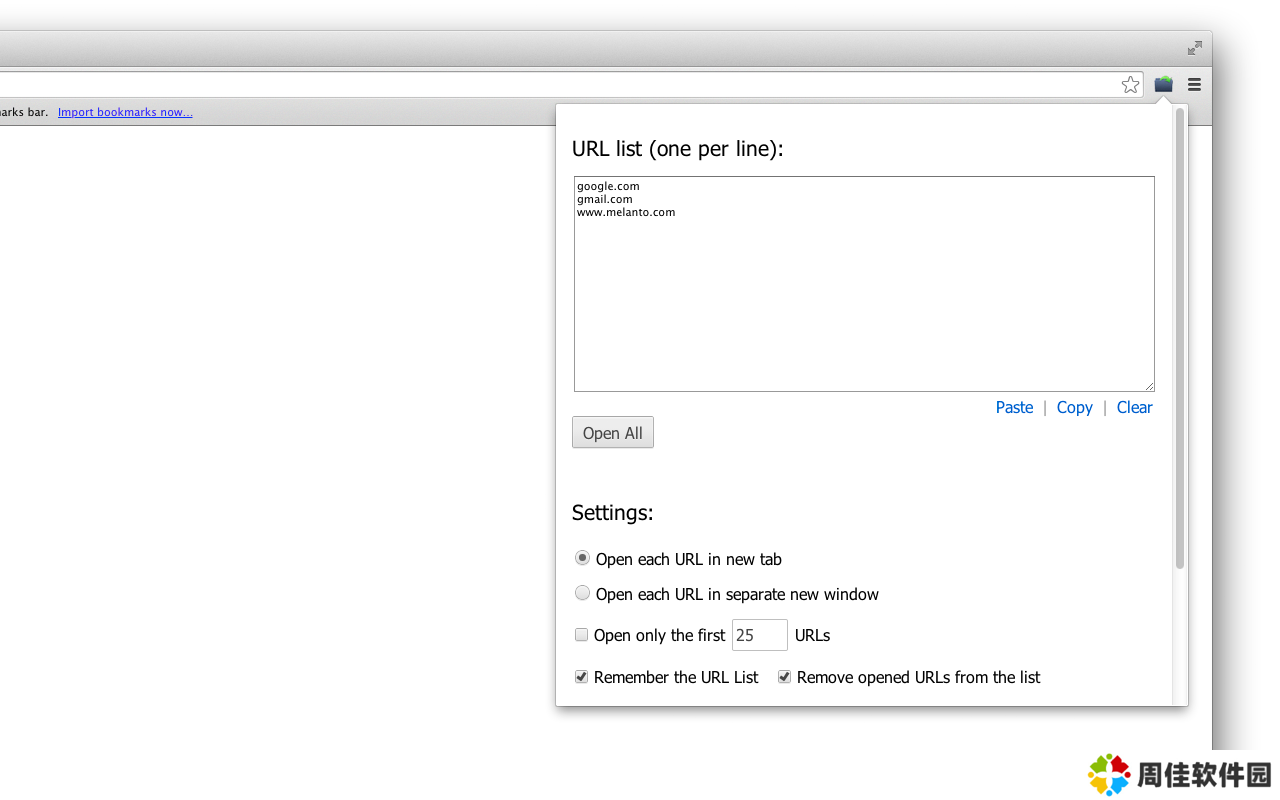The width and height of the screenshot is (1280, 800).
Task: Choose "Open each URL in separate new window"
Action: pos(582,593)
